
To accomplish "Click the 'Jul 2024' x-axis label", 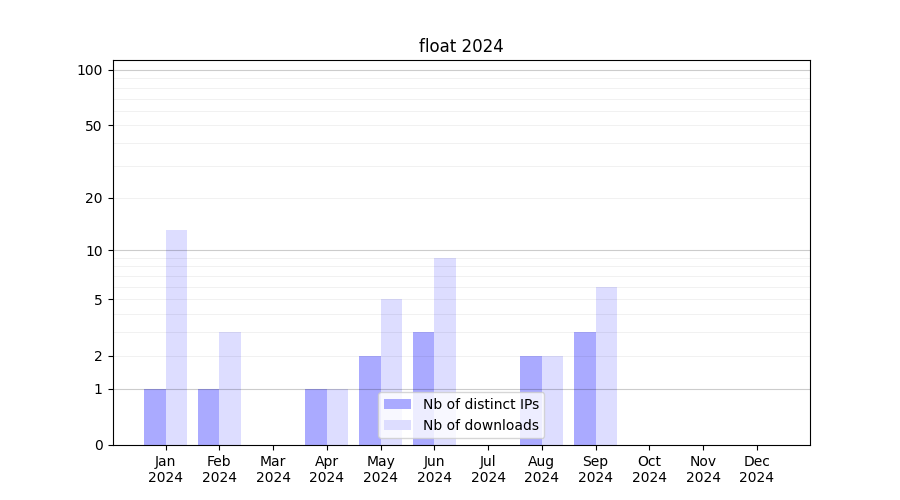I will pyautogui.click(x=488, y=469).
